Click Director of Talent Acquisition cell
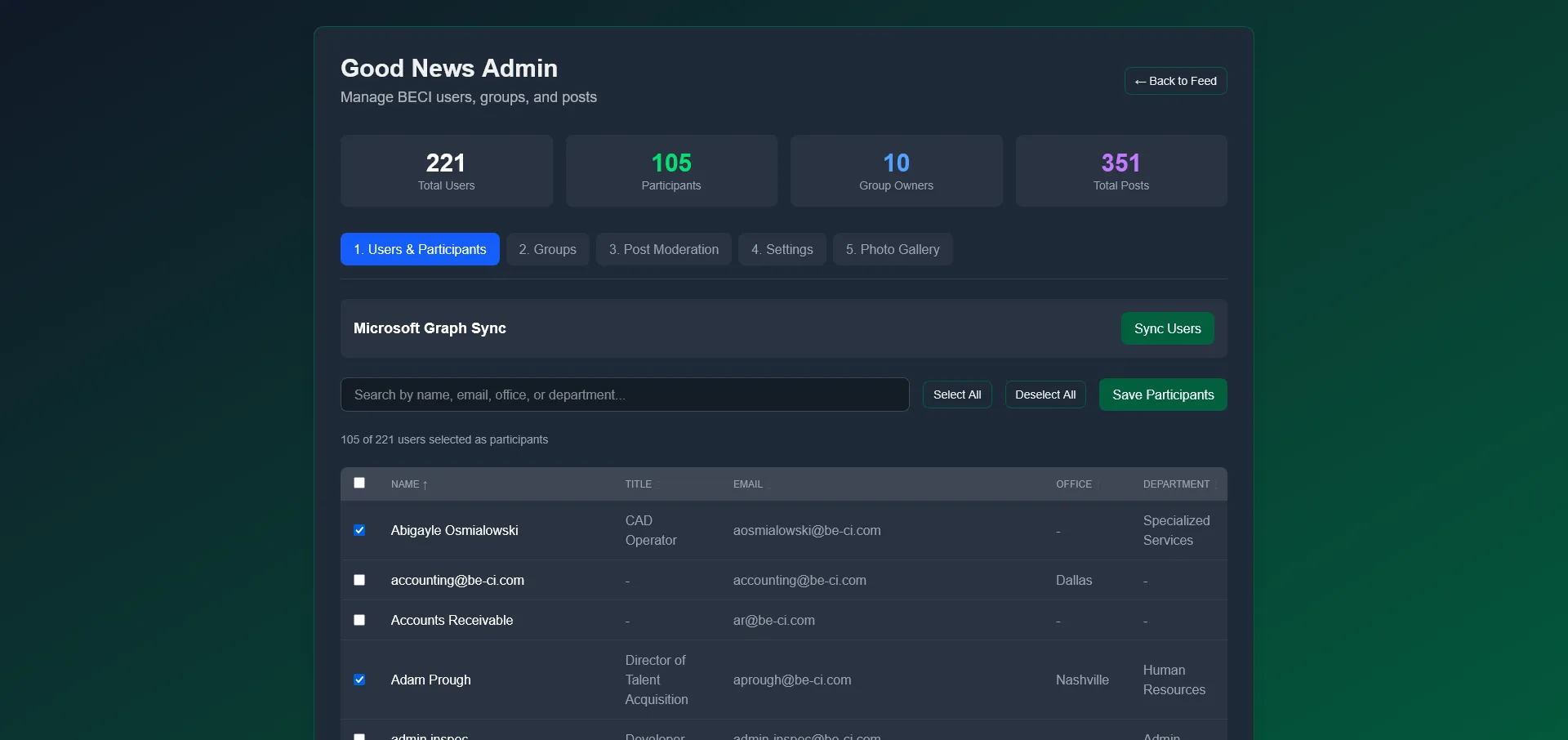The height and width of the screenshot is (740, 1568). [x=657, y=680]
